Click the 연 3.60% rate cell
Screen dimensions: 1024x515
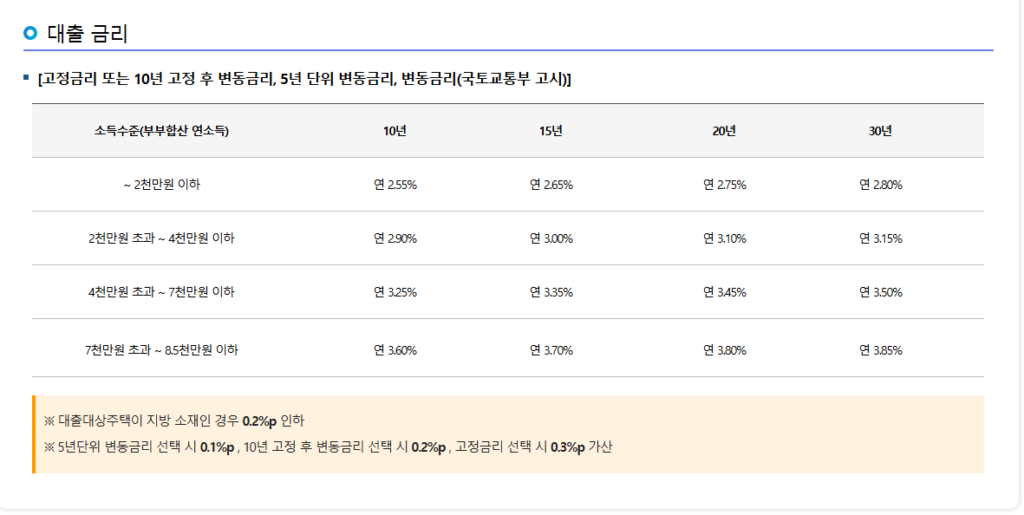click(394, 350)
